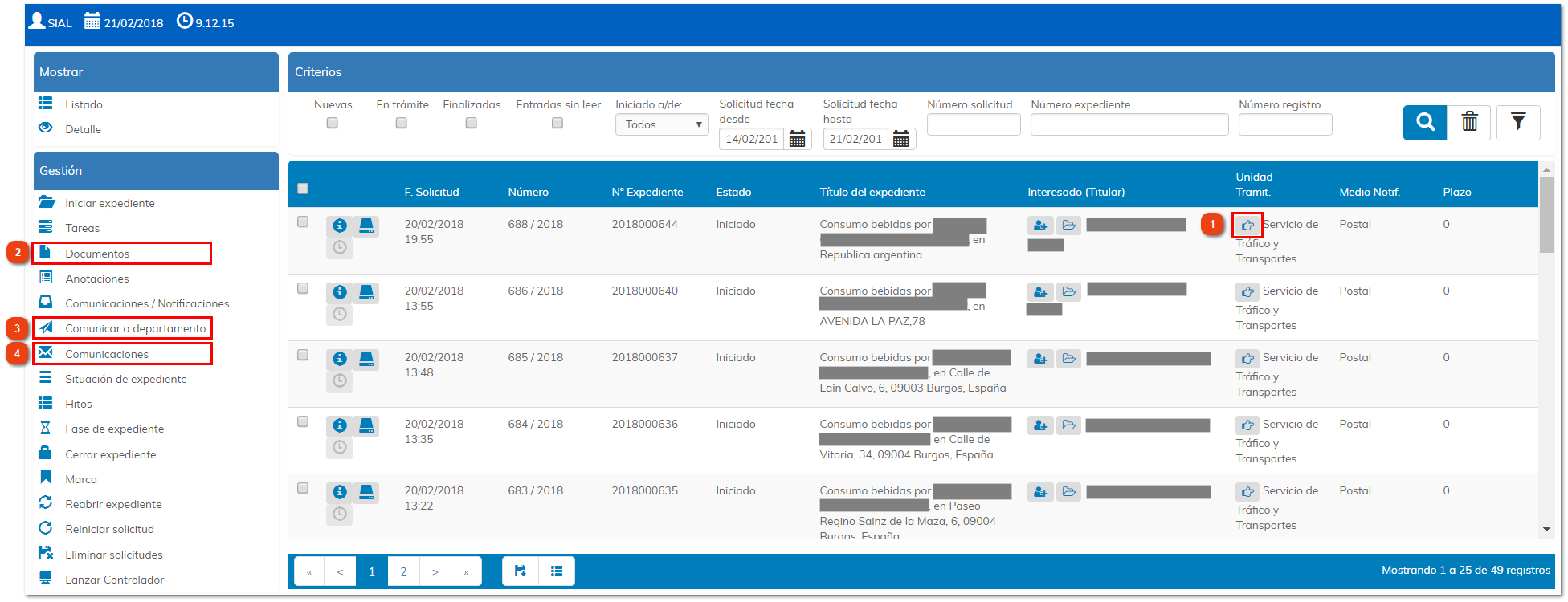Click the list view icon in the pager bar
1568x602 pixels.
pos(557,571)
